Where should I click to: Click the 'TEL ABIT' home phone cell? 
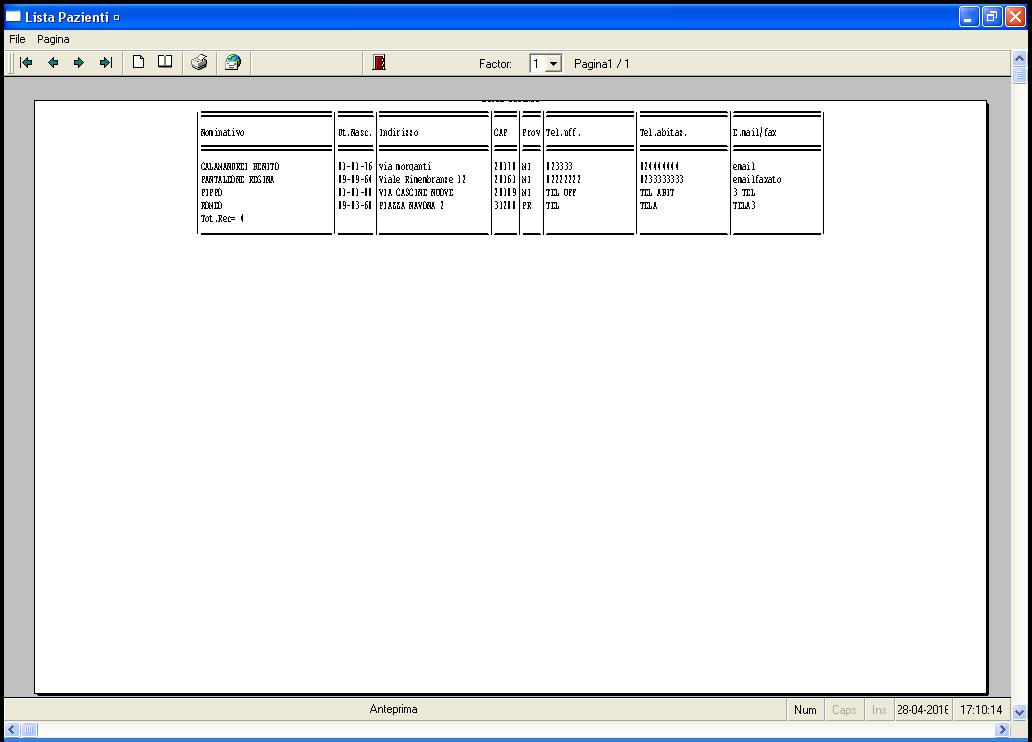point(657,193)
